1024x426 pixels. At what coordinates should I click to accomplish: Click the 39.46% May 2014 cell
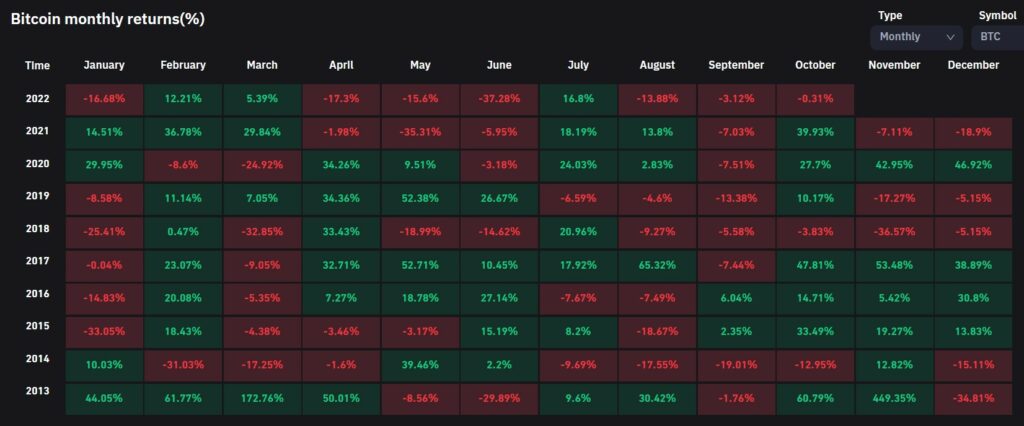pos(420,364)
